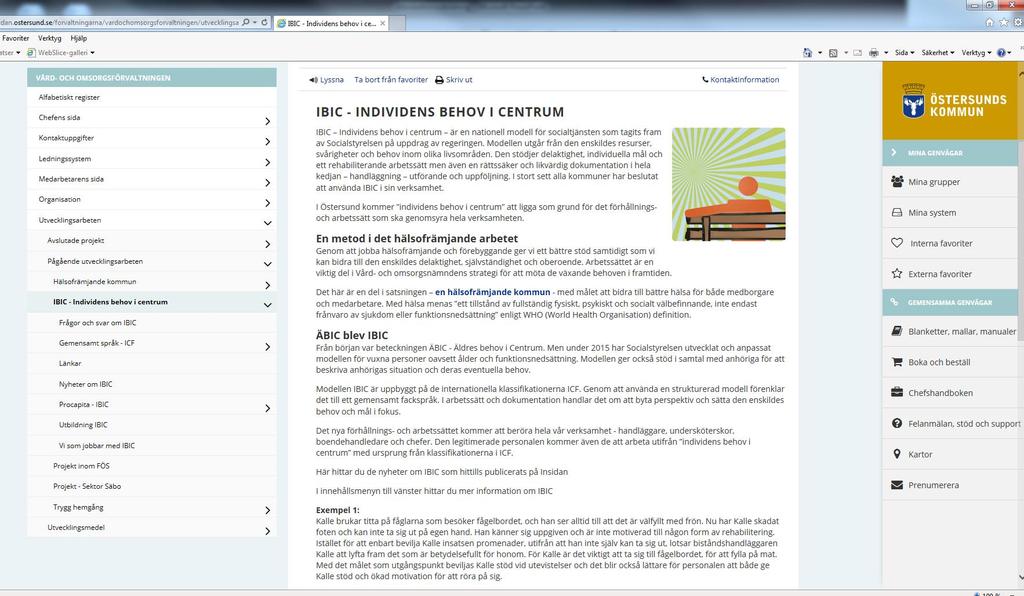Click the star icon for Externa favoriter
Screen dimensions: 1024x596
(x=897, y=274)
